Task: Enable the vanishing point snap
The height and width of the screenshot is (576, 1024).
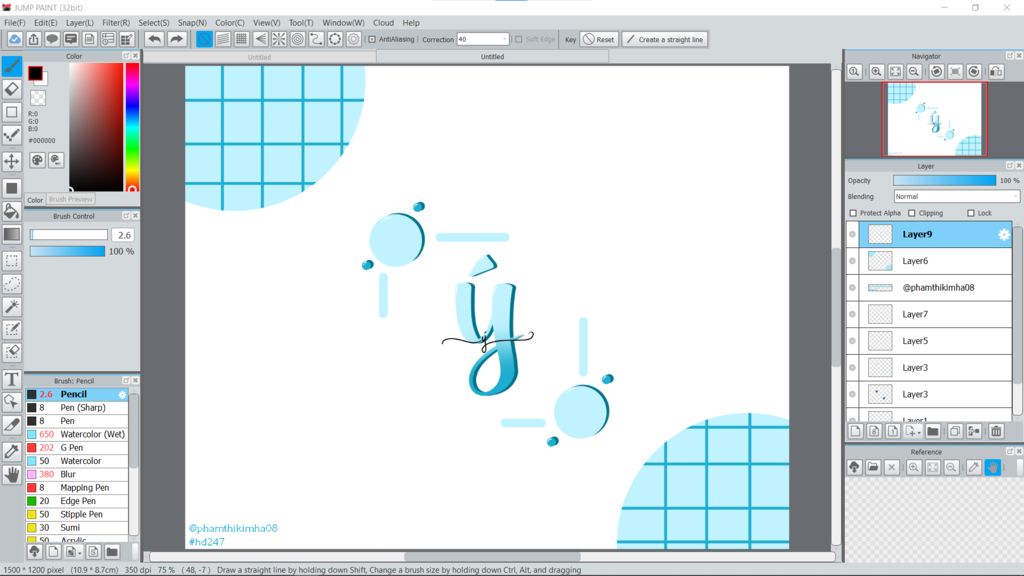Action: click(x=261, y=39)
